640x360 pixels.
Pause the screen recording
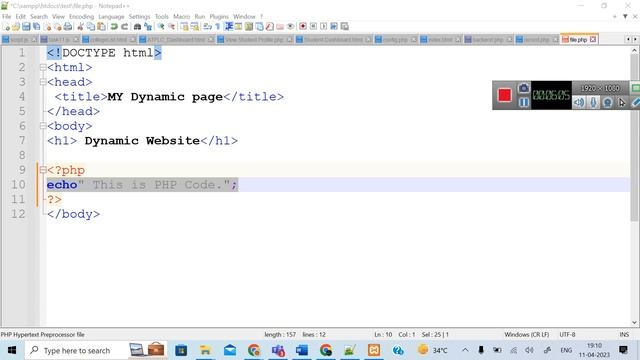click(x=523, y=102)
